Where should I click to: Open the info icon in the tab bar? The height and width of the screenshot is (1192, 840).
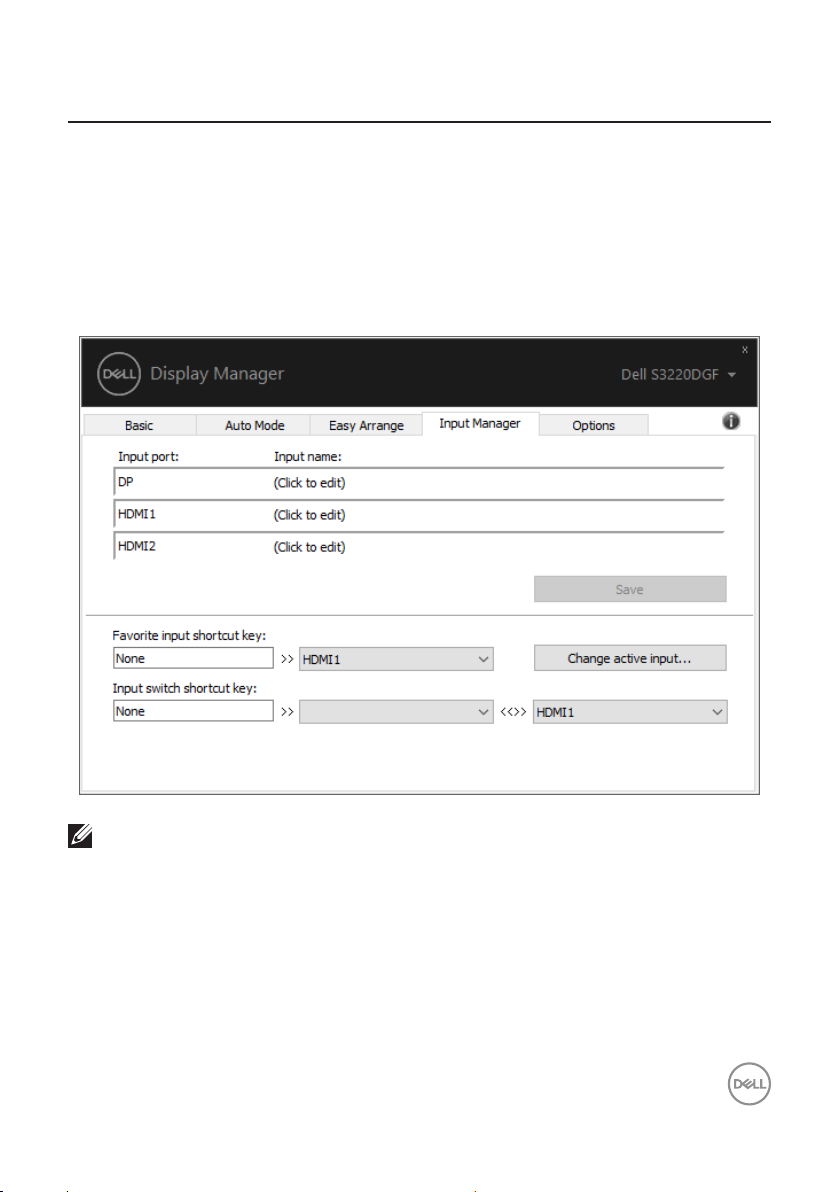pos(731,421)
